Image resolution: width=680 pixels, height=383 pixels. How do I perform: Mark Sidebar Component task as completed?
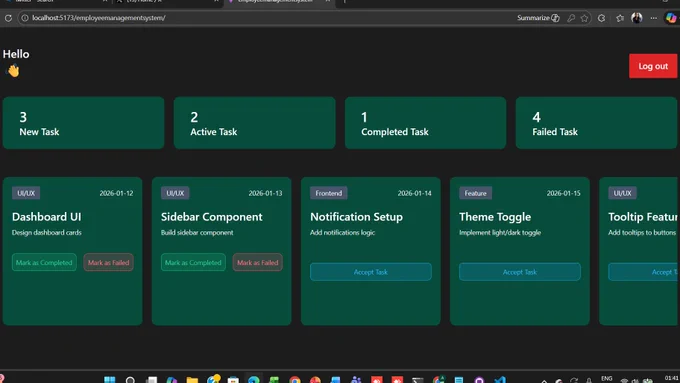click(x=193, y=262)
